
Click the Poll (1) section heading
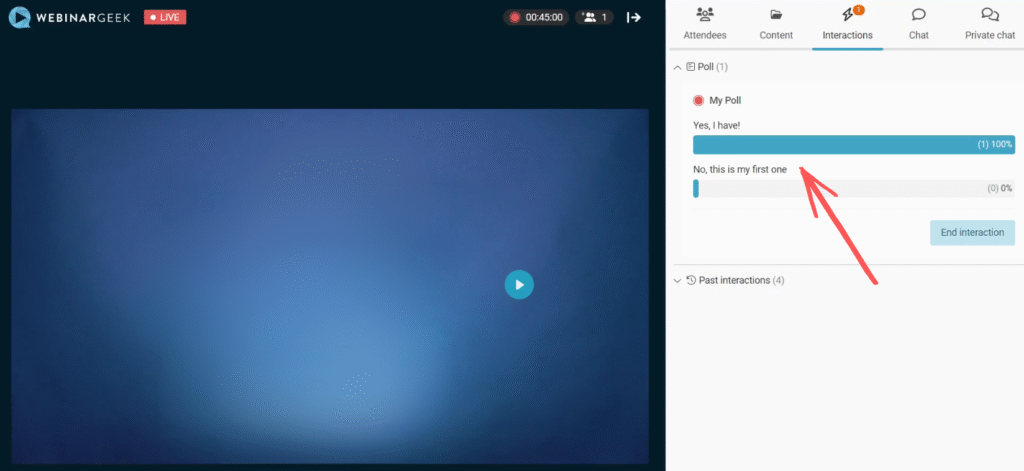pyautogui.click(x=707, y=67)
